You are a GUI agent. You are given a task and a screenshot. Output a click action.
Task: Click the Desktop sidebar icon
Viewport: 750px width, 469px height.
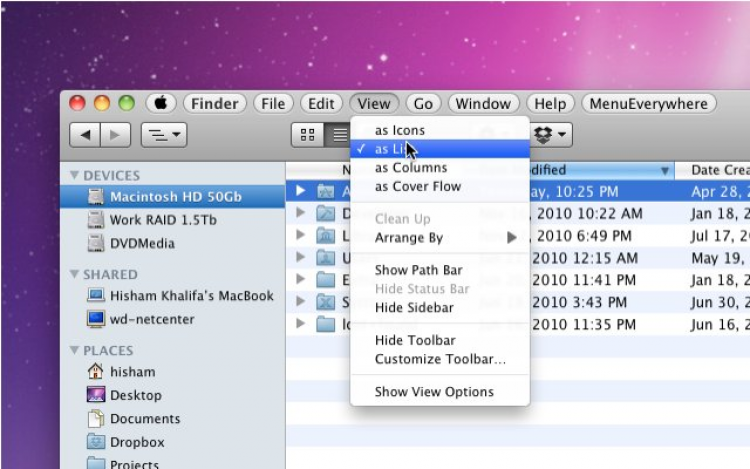[96, 395]
